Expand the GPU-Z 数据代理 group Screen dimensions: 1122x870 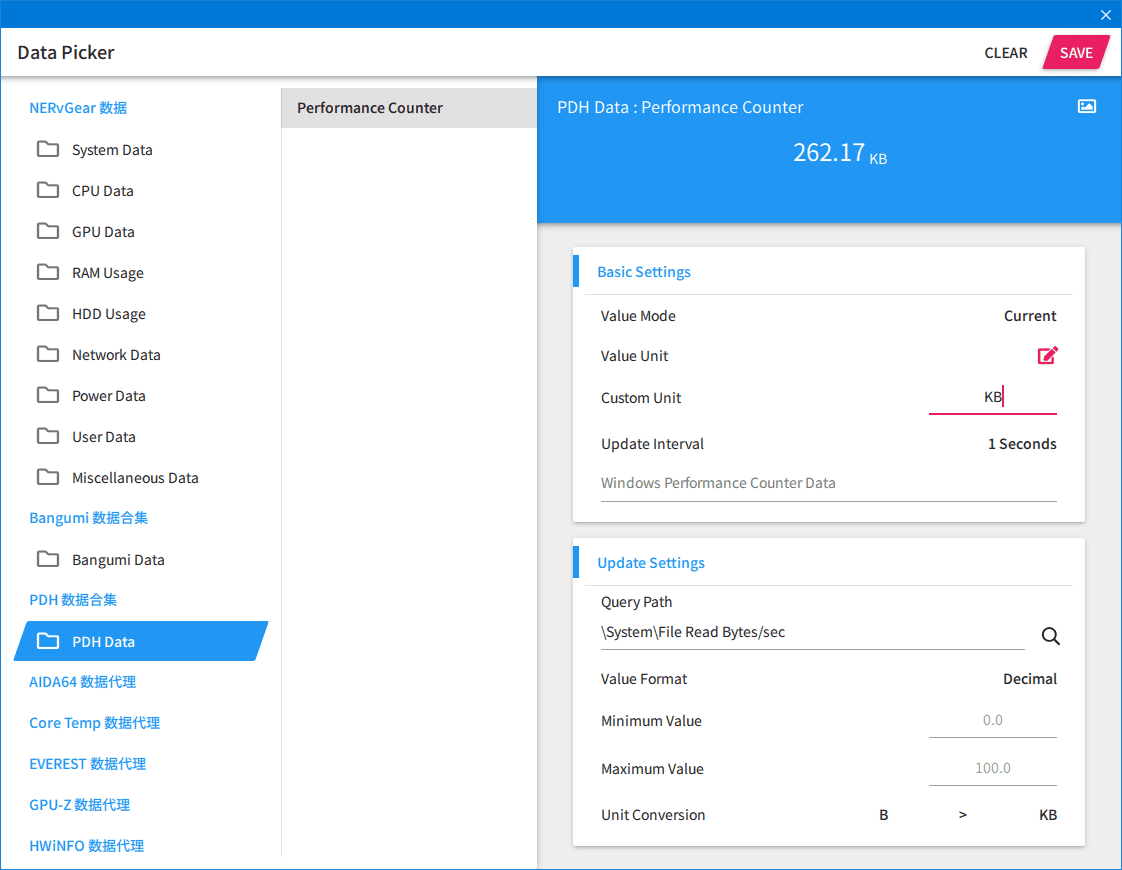(79, 805)
